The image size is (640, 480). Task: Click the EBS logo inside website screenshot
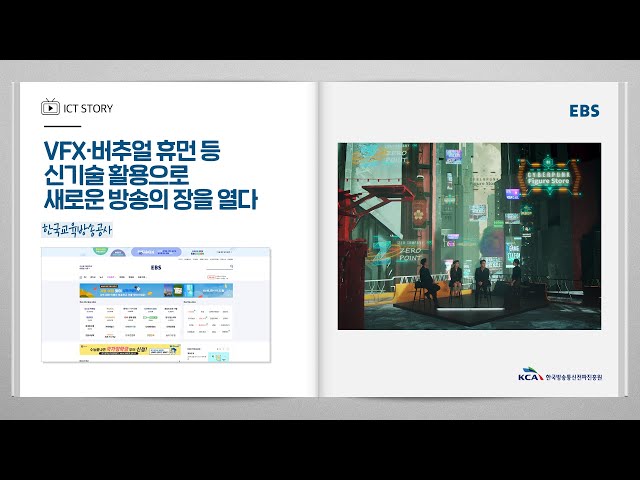pos(156,268)
